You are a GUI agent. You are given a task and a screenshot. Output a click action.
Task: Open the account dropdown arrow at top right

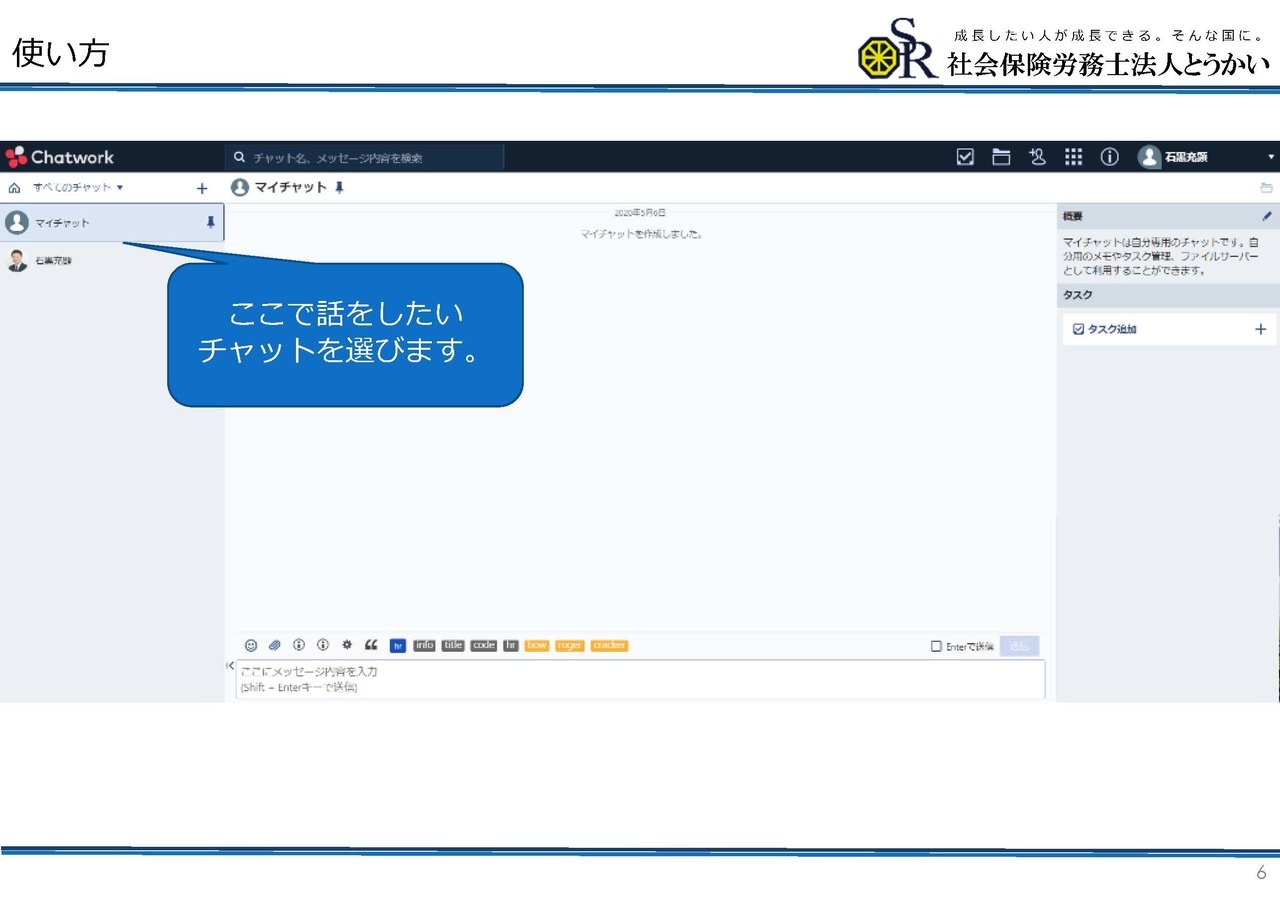[1271, 157]
